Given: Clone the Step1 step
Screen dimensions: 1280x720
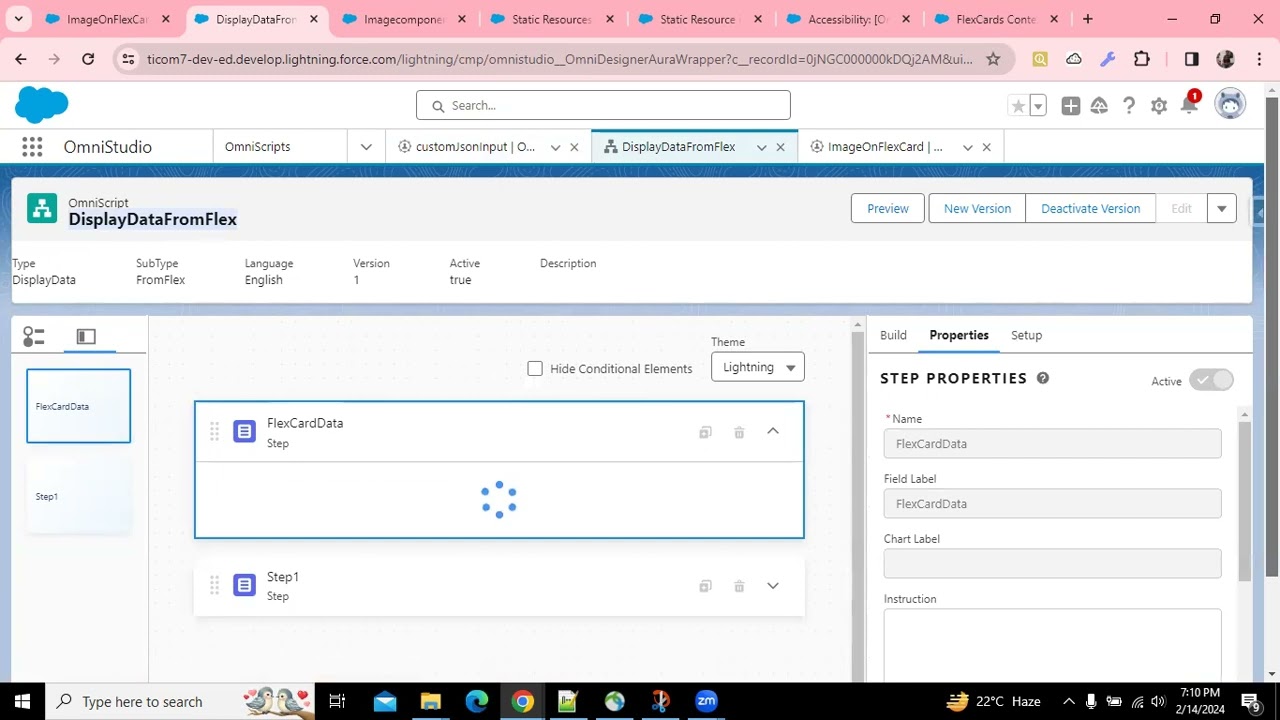Looking at the screenshot, I should pos(705,586).
